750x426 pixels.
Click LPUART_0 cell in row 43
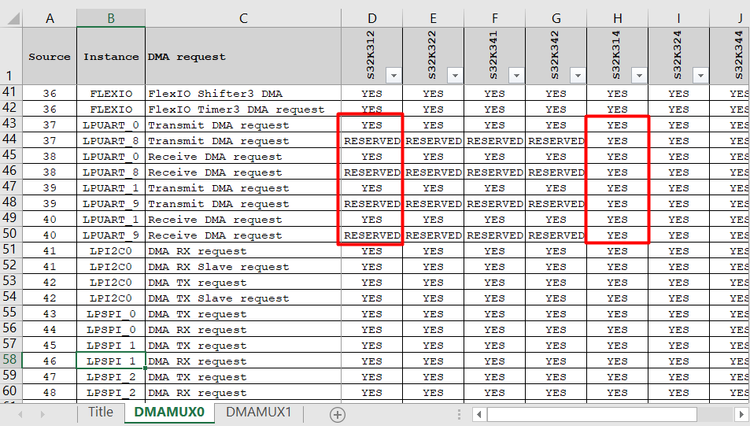[111, 125]
